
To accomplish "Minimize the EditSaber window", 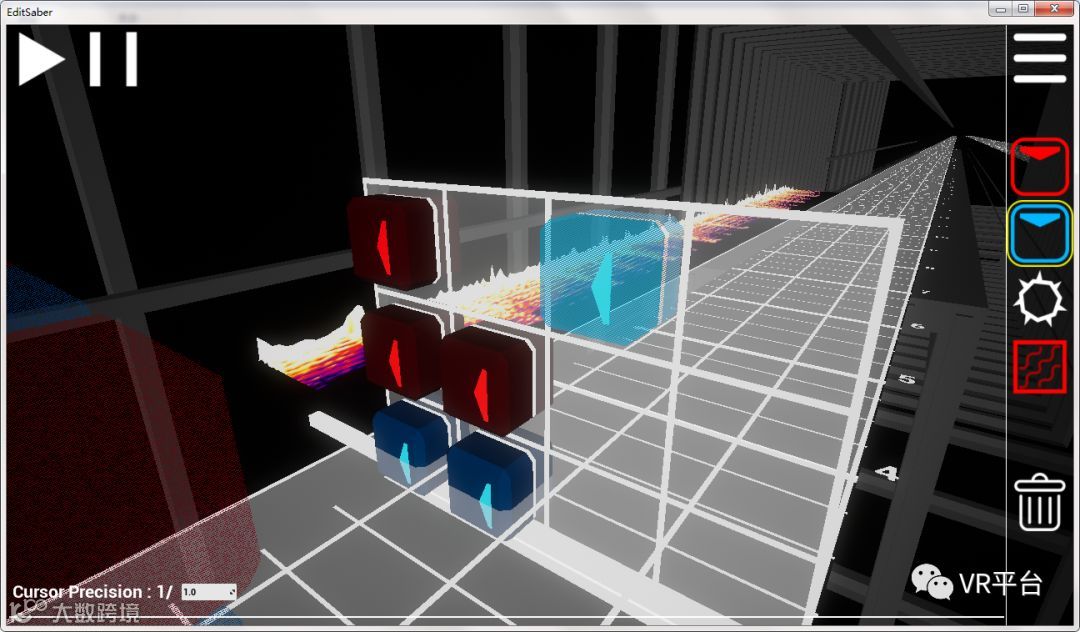I will pyautogui.click(x=1001, y=9).
